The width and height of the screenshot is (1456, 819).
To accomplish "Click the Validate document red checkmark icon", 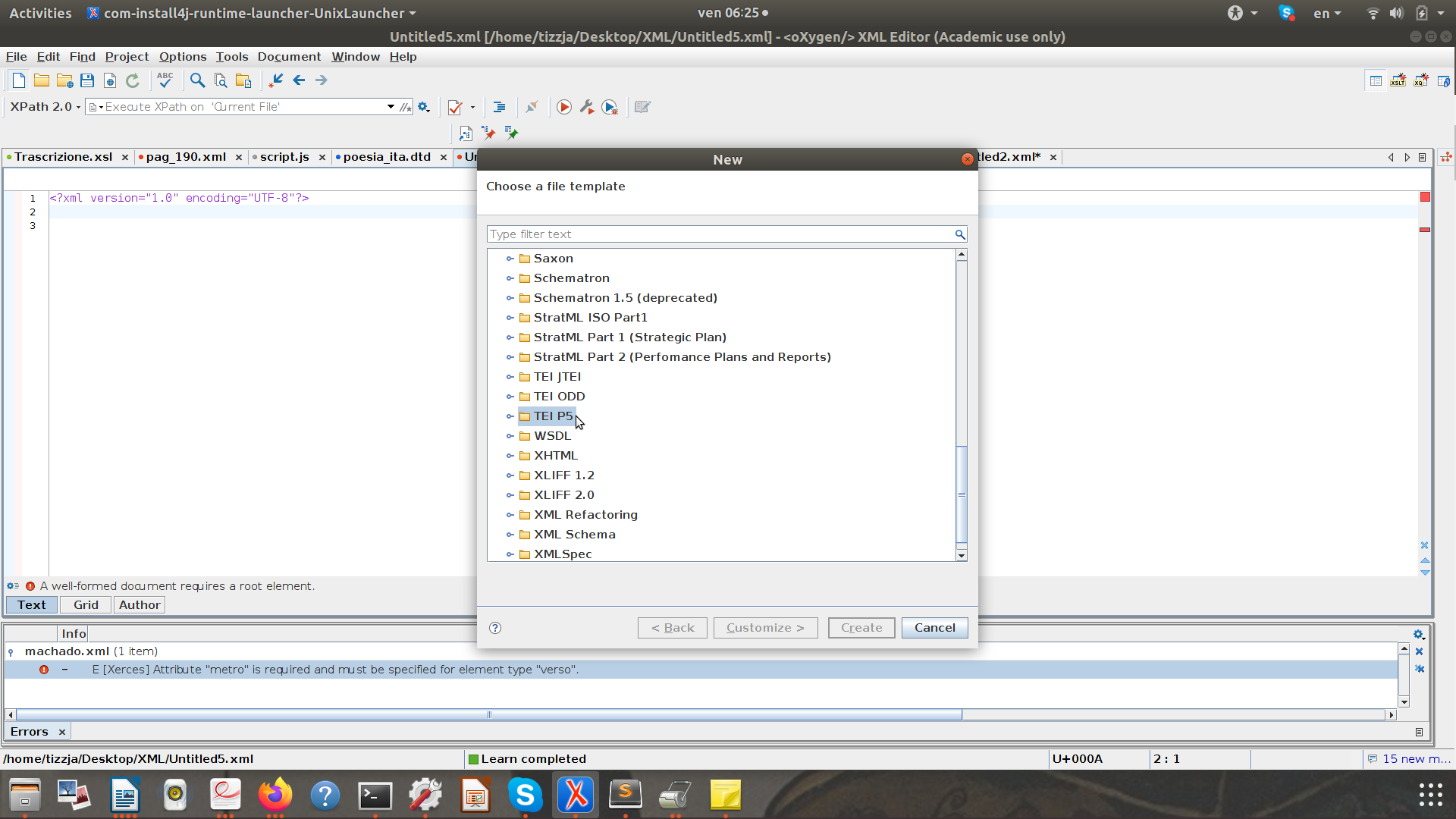I will point(455,108).
